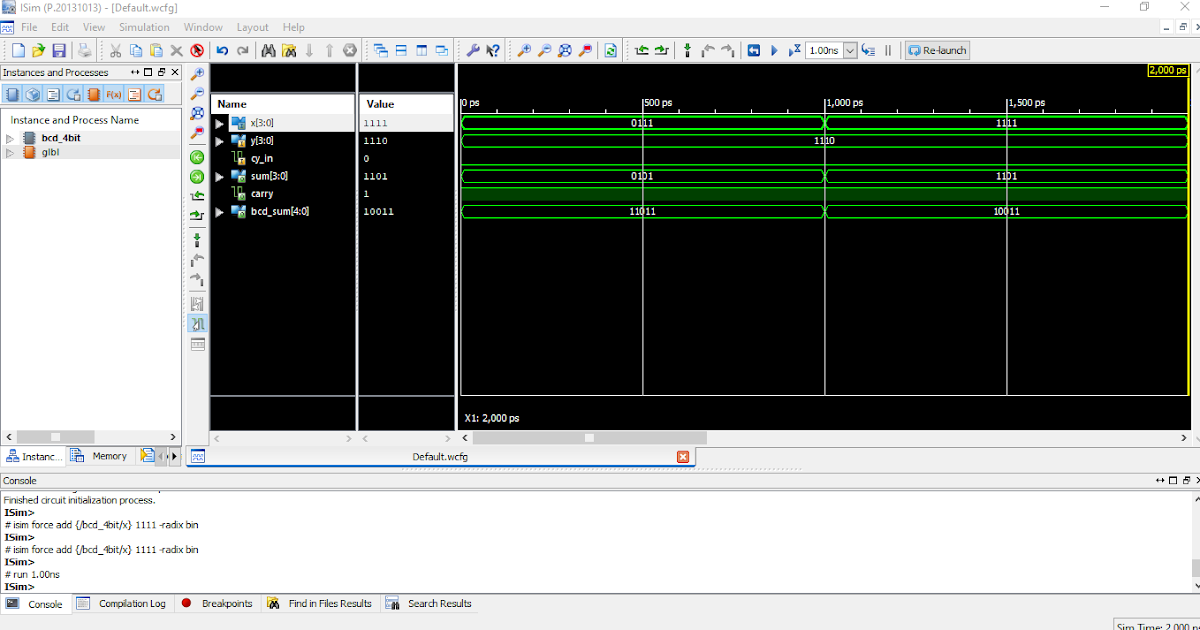1200x630 pixels.
Task: Select the Zoom to Full View tool
Action: coord(564,50)
